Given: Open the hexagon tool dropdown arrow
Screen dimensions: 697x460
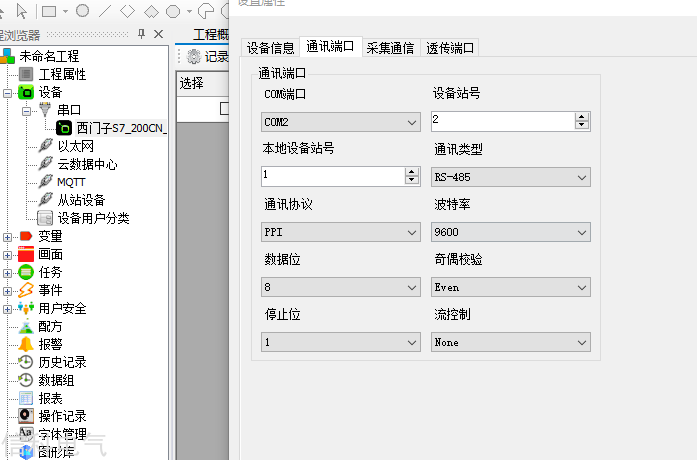Looking at the screenshot, I should [x=189, y=12].
